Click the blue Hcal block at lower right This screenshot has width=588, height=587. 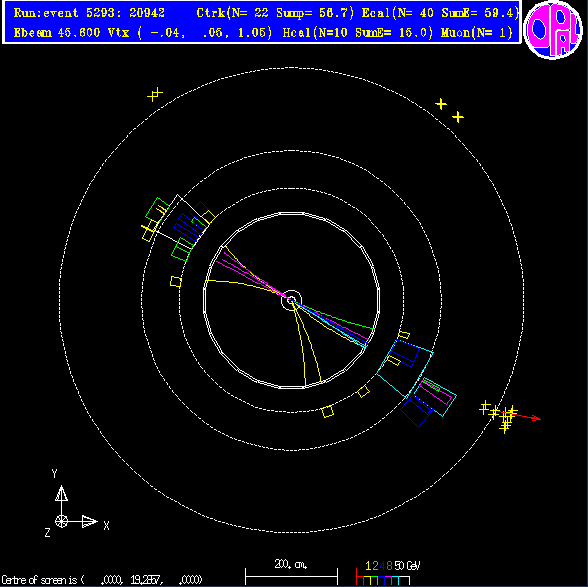pos(416,411)
